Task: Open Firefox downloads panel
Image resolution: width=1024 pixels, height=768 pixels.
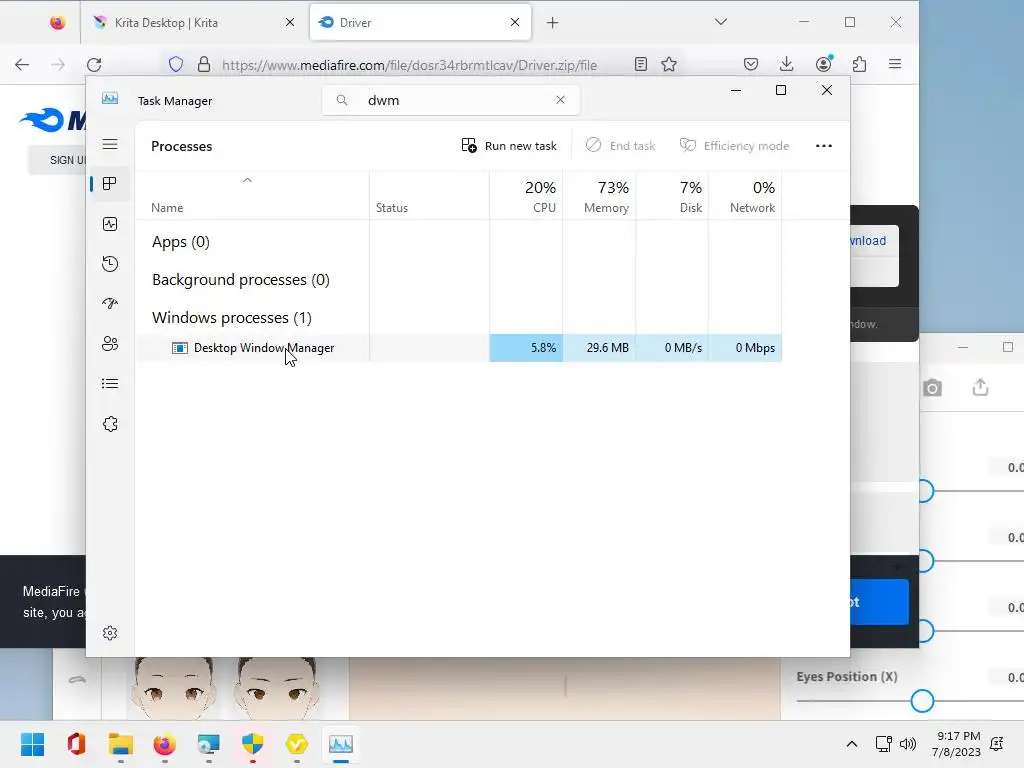Action: (786, 64)
